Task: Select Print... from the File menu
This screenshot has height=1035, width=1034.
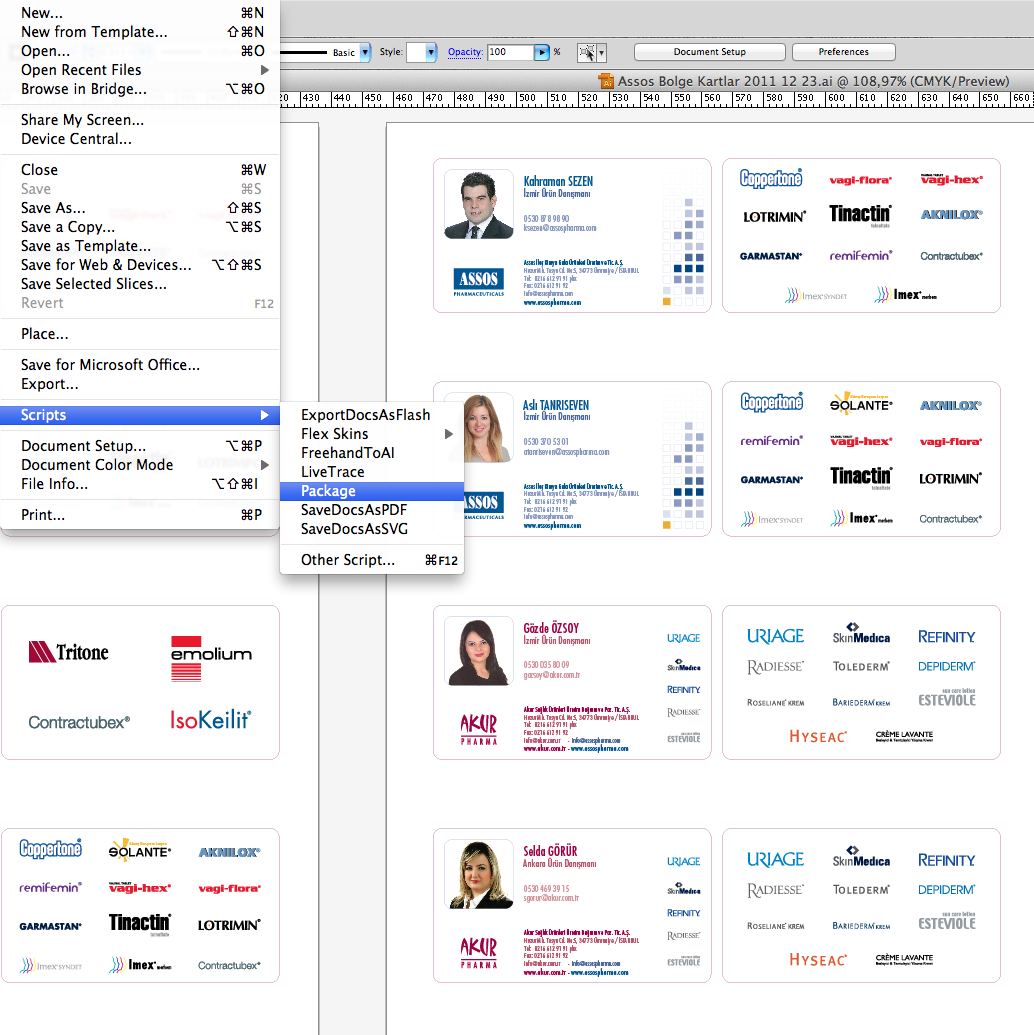Action: (140, 516)
